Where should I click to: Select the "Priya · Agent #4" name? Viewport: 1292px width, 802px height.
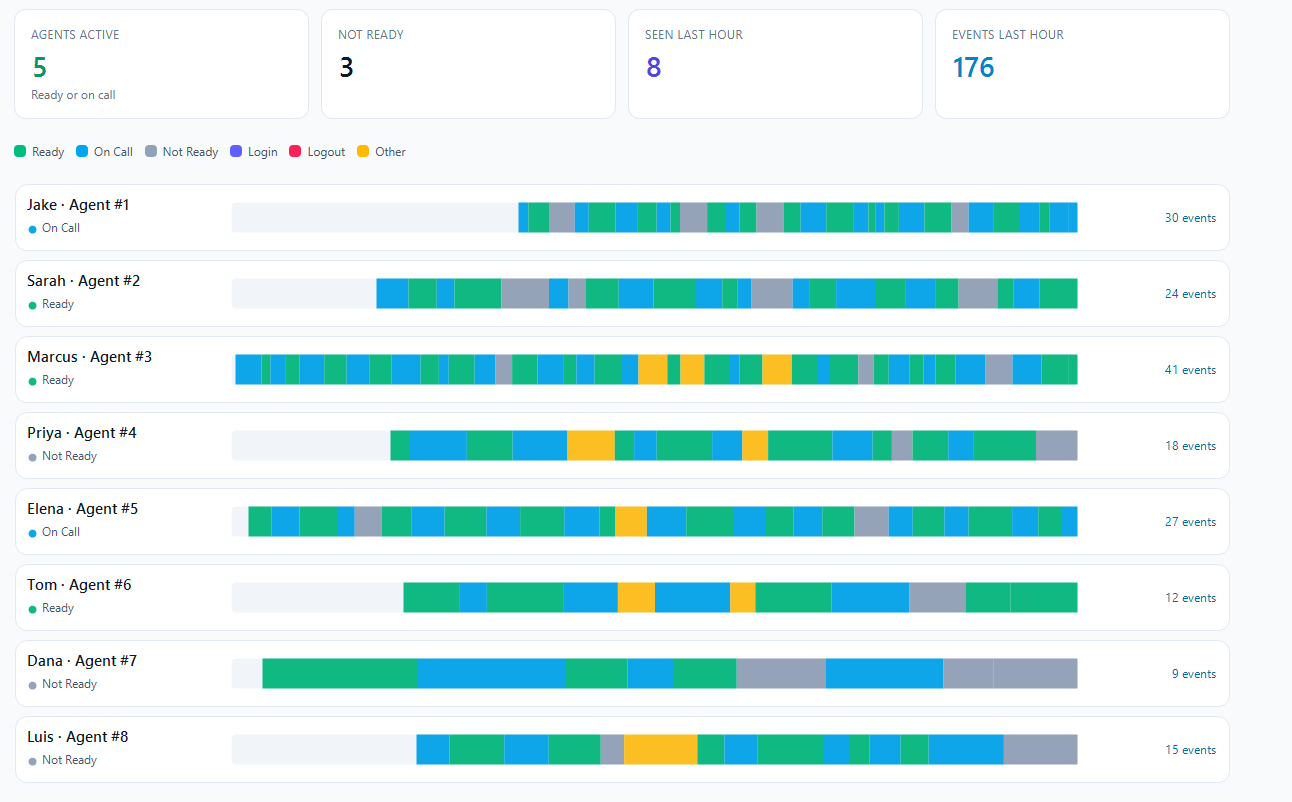(x=82, y=433)
